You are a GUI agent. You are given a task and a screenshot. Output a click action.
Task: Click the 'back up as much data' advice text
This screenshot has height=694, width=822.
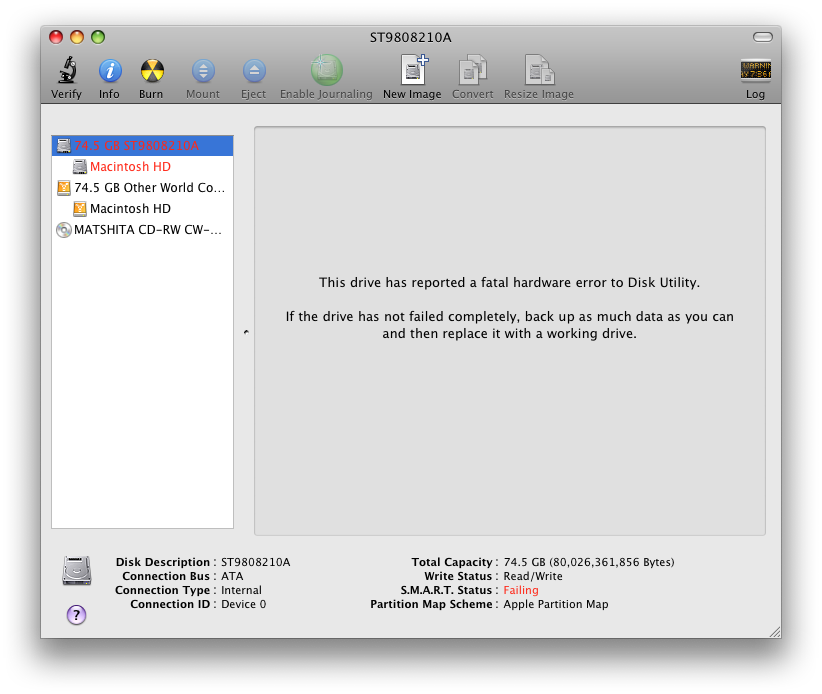[x=509, y=325]
